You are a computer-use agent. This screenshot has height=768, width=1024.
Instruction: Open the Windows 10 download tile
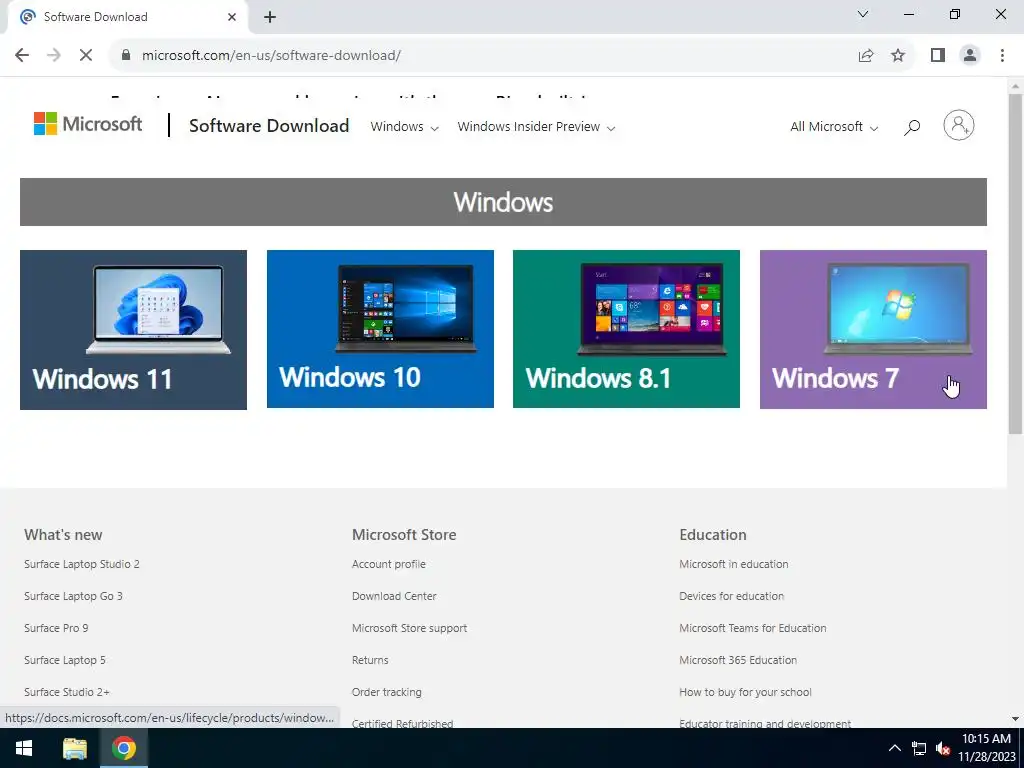tap(380, 329)
